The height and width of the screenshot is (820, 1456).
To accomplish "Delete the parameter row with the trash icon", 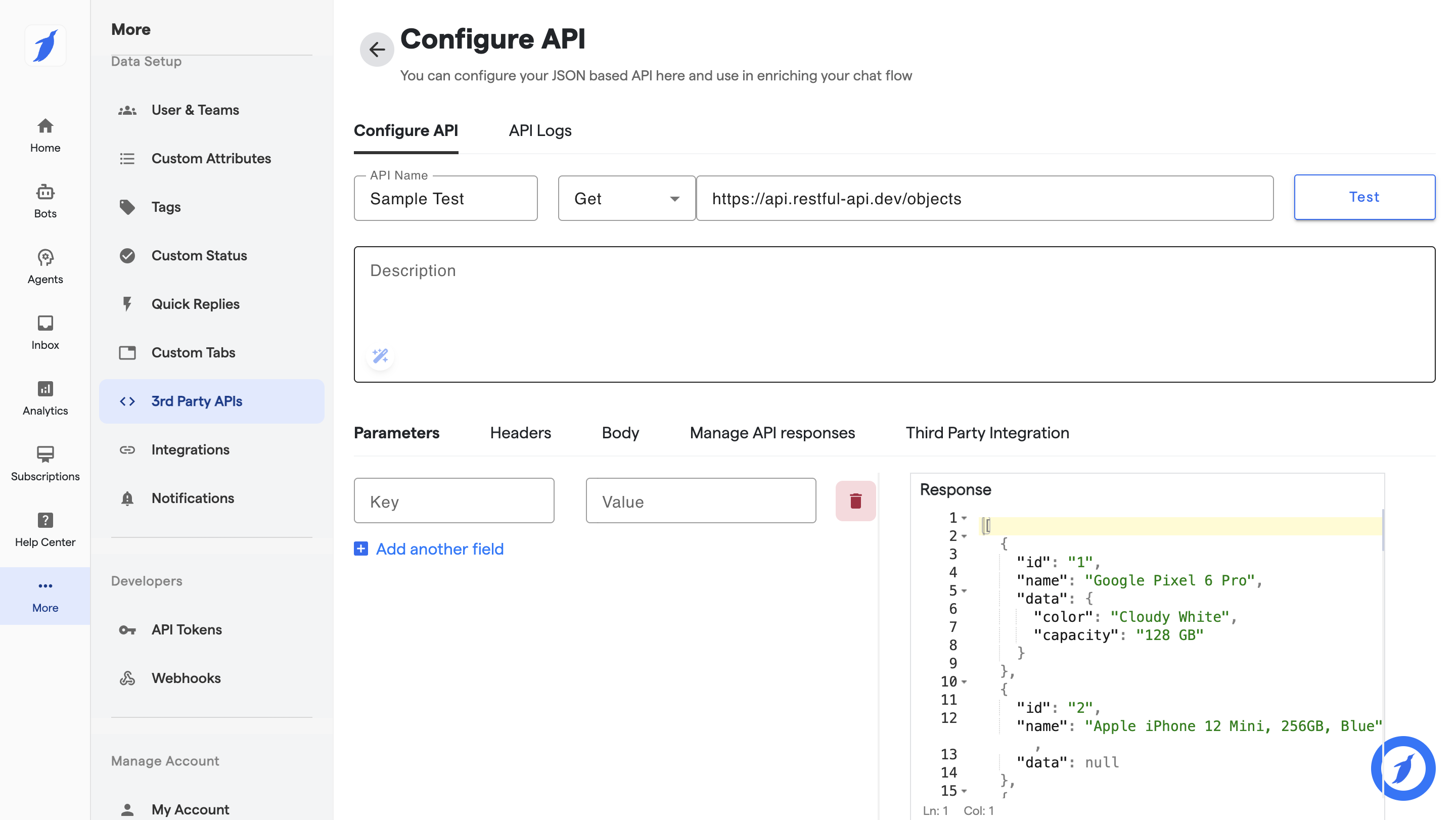I will click(855, 500).
